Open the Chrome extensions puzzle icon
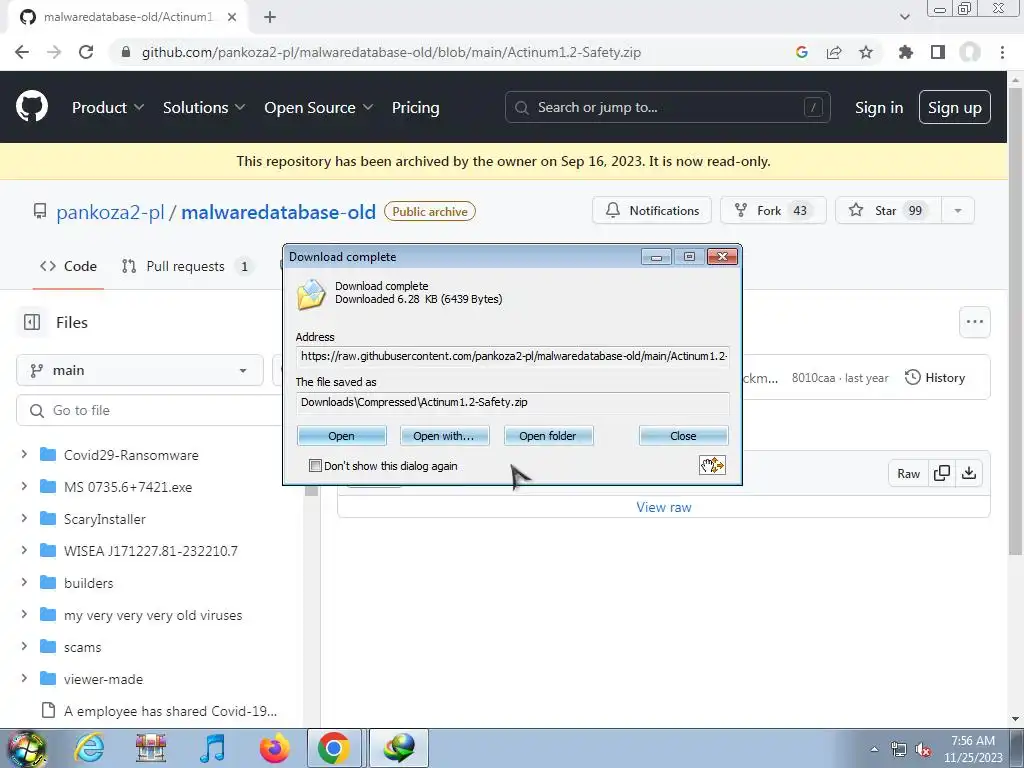This screenshot has height=768, width=1024. click(x=905, y=52)
